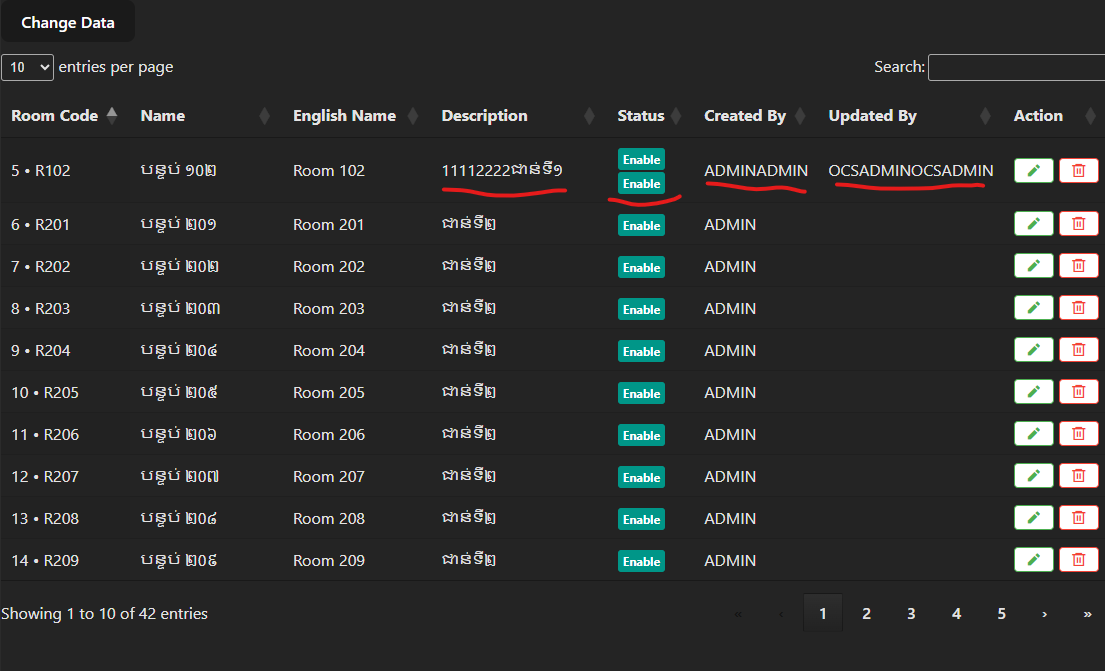Image resolution: width=1105 pixels, height=671 pixels.
Task: Open the entries per page dropdown
Action: click(x=27, y=67)
